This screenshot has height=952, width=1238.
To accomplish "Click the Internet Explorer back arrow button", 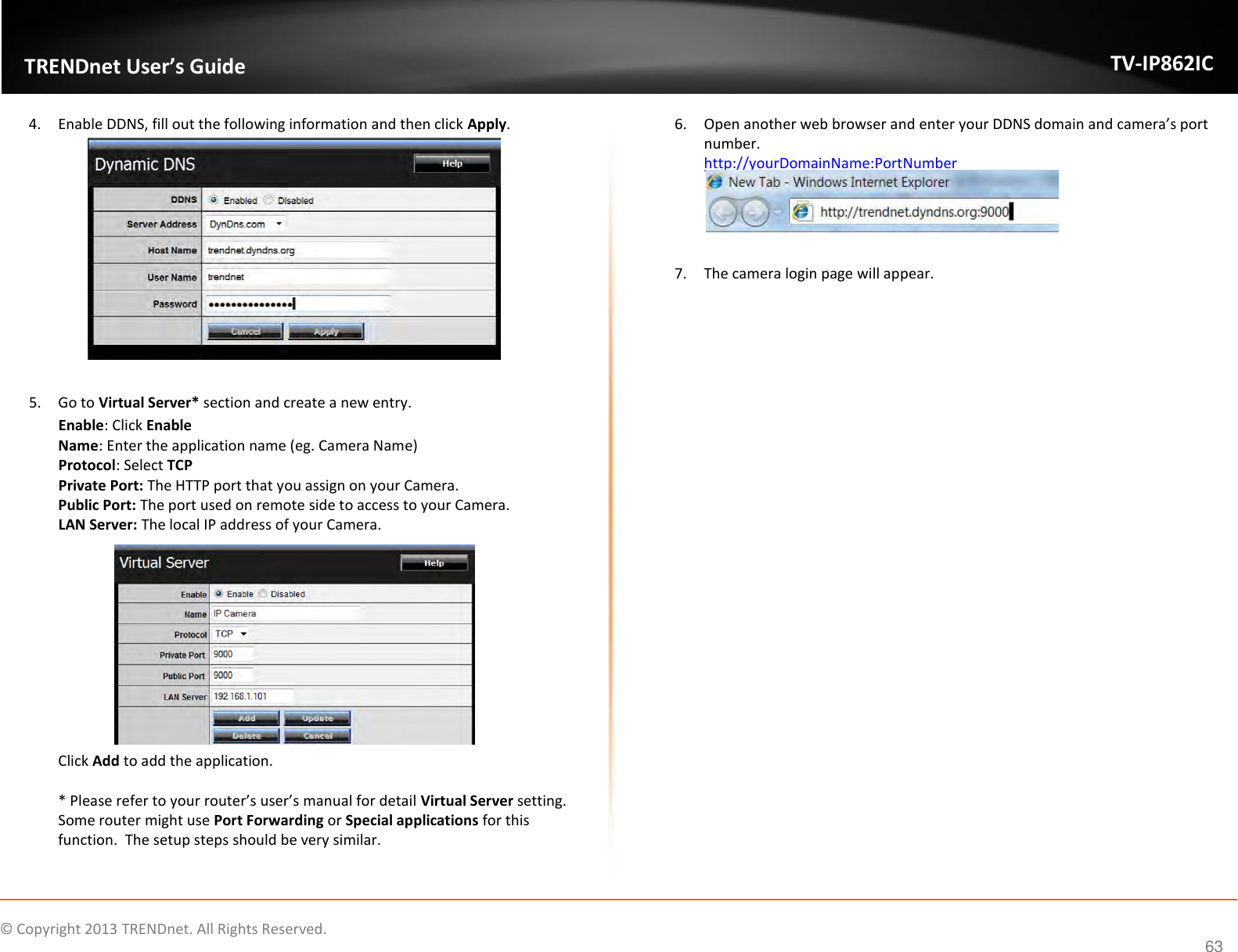I will click(x=723, y=212).
